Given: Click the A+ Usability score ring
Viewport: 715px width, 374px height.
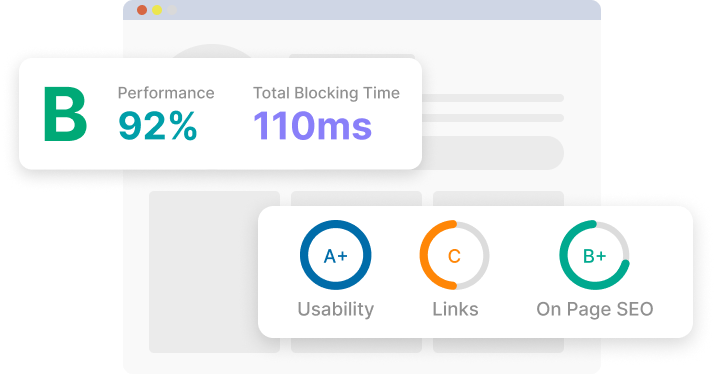Looking at the screenshot, I should (x=336, y=255).
